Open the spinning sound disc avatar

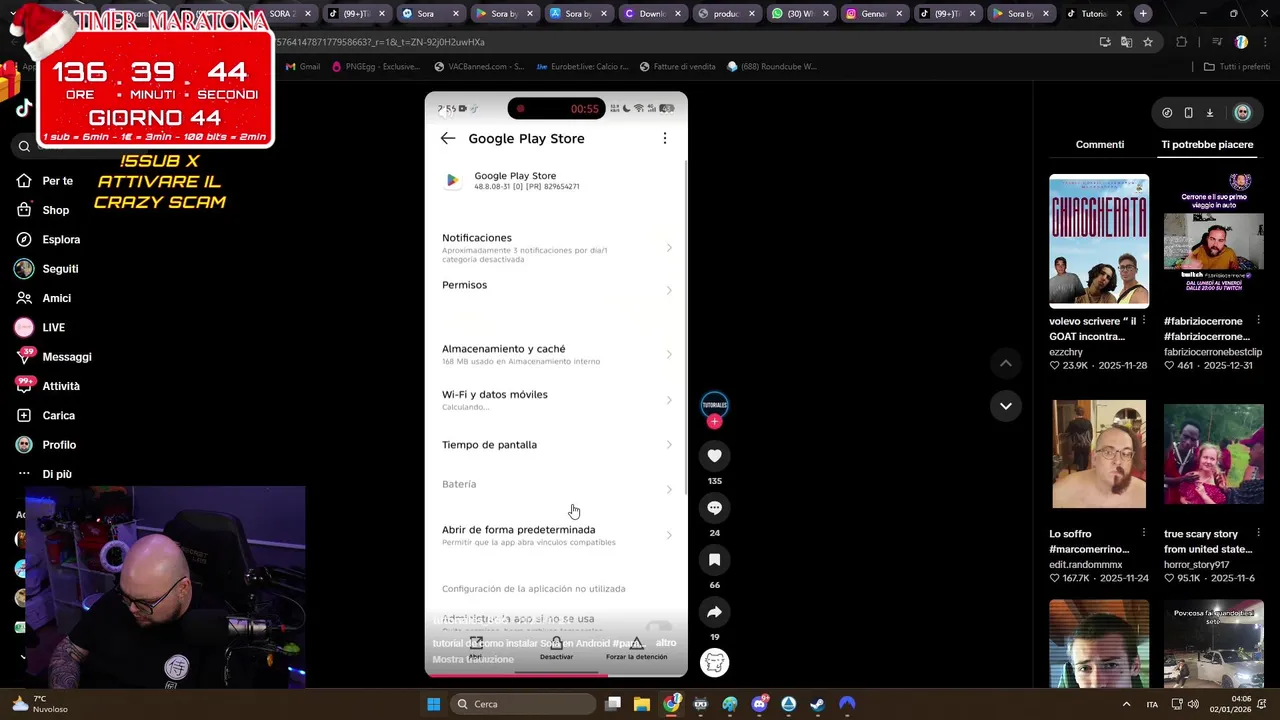[x=714, y=662]
